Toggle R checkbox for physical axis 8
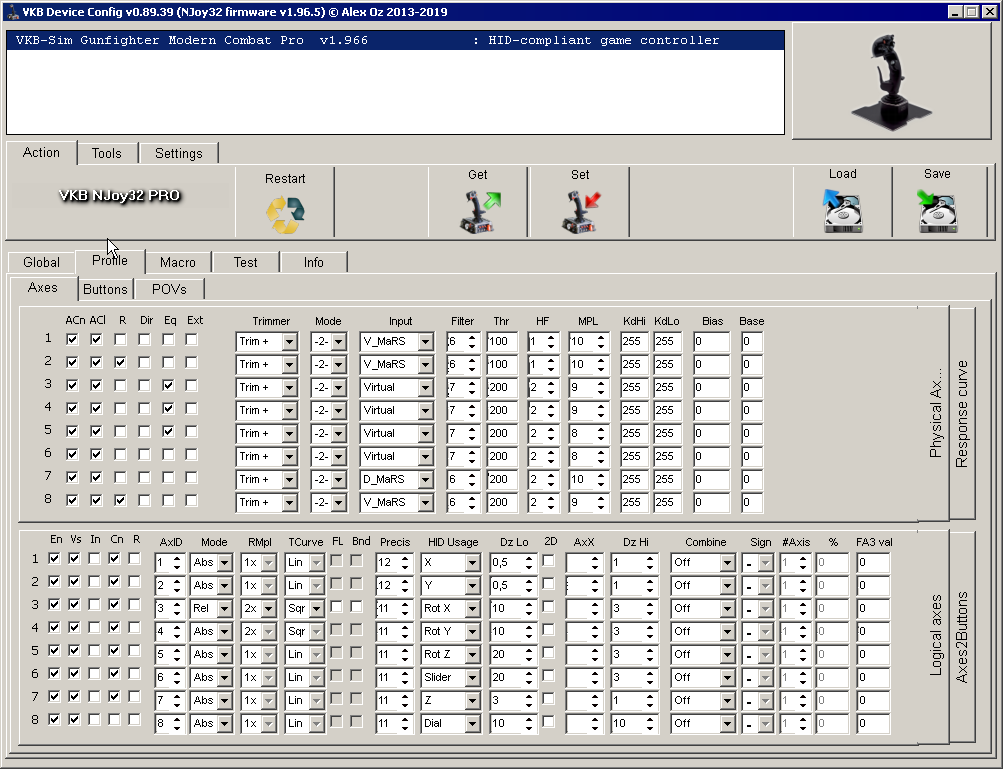The width and height of the screenshot is (1003, 769). coord(120,501)
